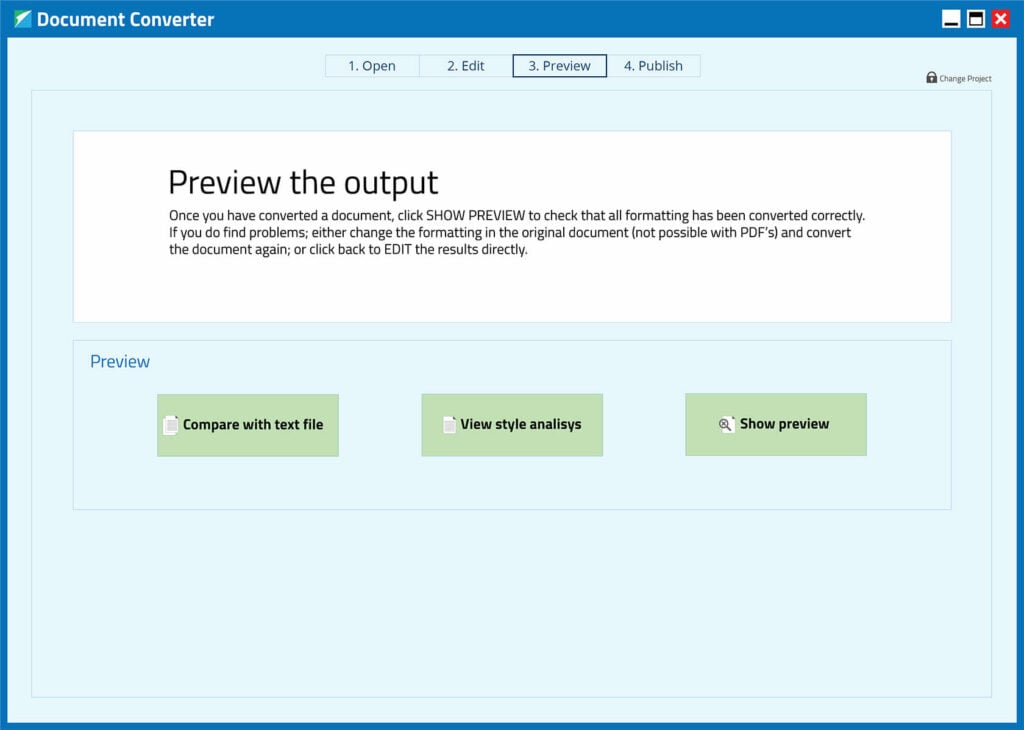1024x730 pixels.
Task: Click the Compare with text file button
Action: [x=247, y=424]
